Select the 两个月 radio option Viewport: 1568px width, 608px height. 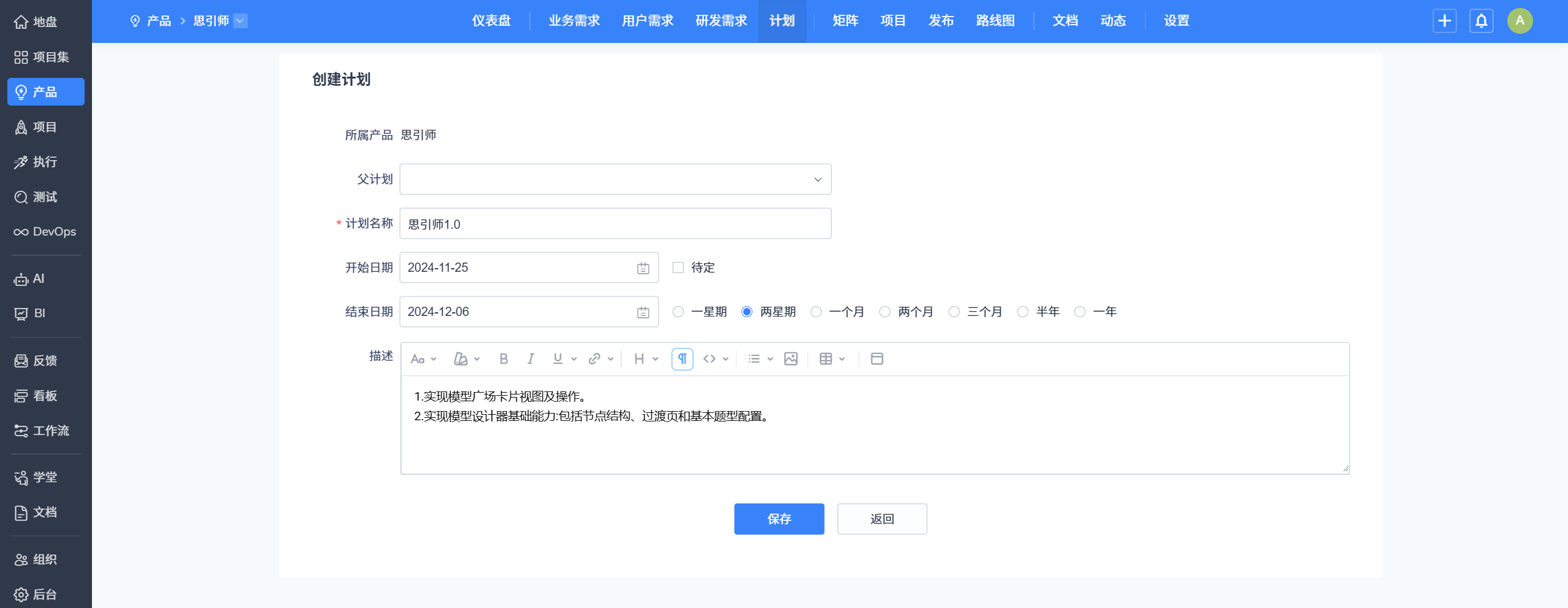coord(885,312)
